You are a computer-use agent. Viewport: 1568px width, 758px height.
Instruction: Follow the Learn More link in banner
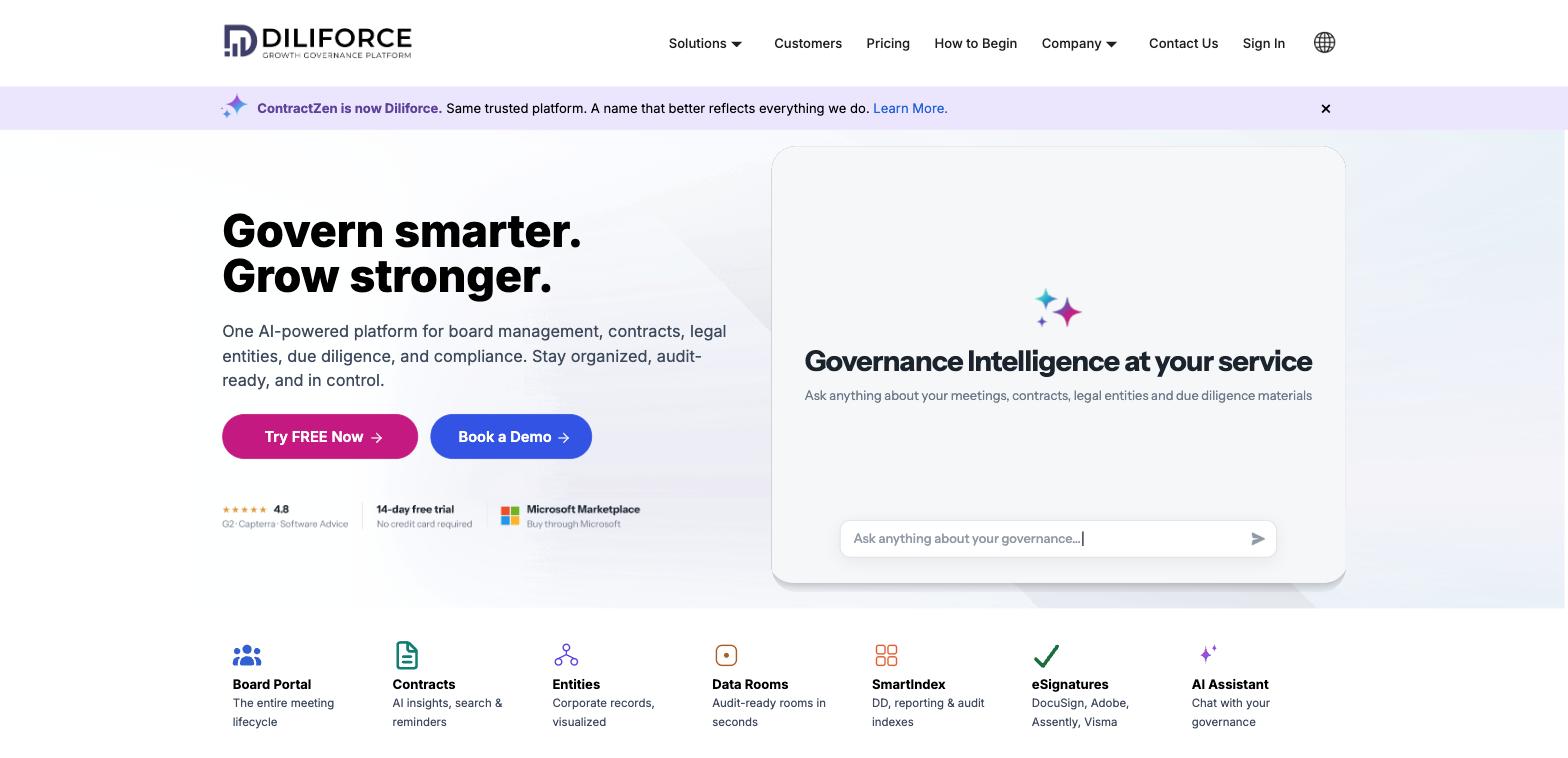[910, 108]
